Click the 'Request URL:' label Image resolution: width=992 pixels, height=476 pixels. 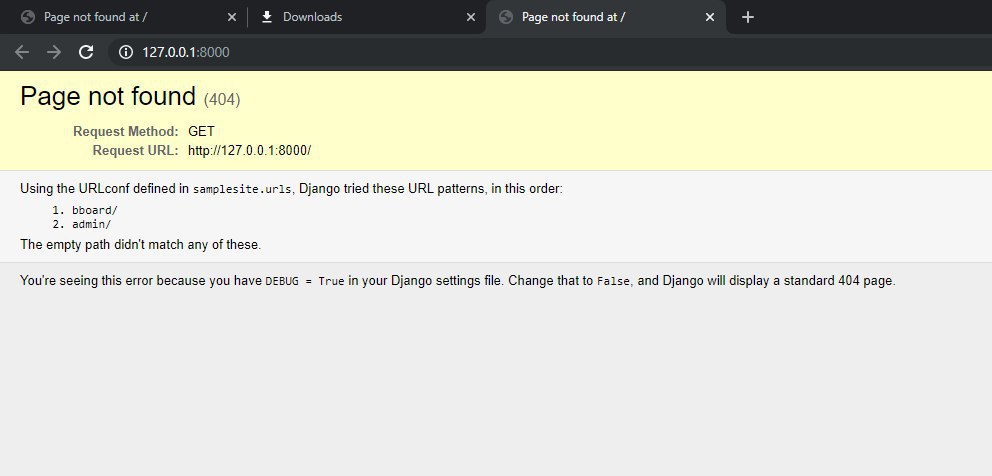(135, 151)
